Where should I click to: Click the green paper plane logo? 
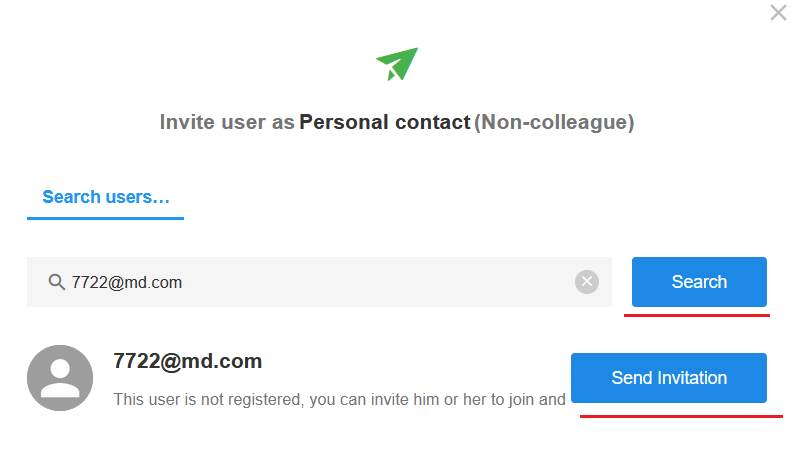point(397,65)
